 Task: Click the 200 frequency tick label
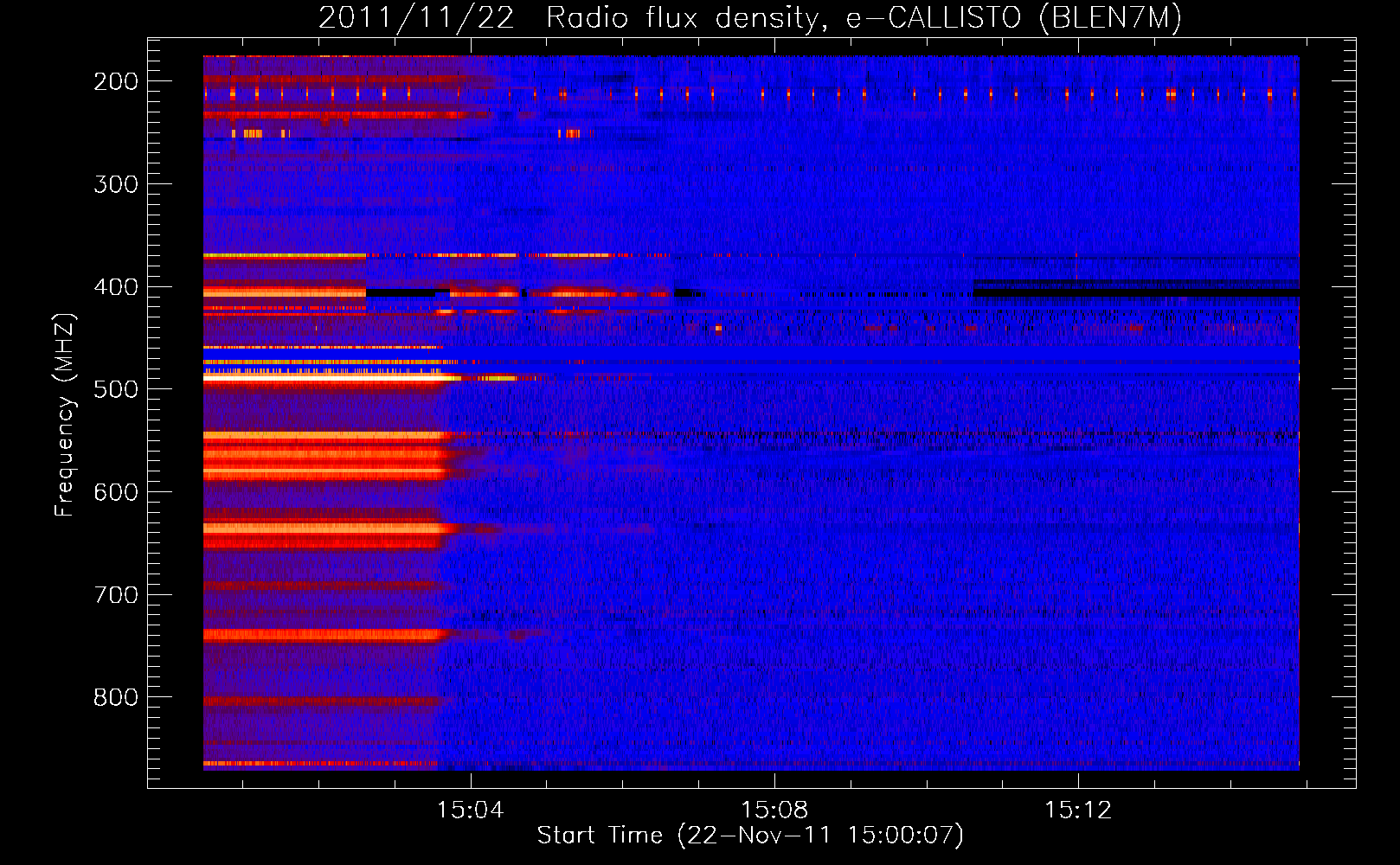pos(116,81)
